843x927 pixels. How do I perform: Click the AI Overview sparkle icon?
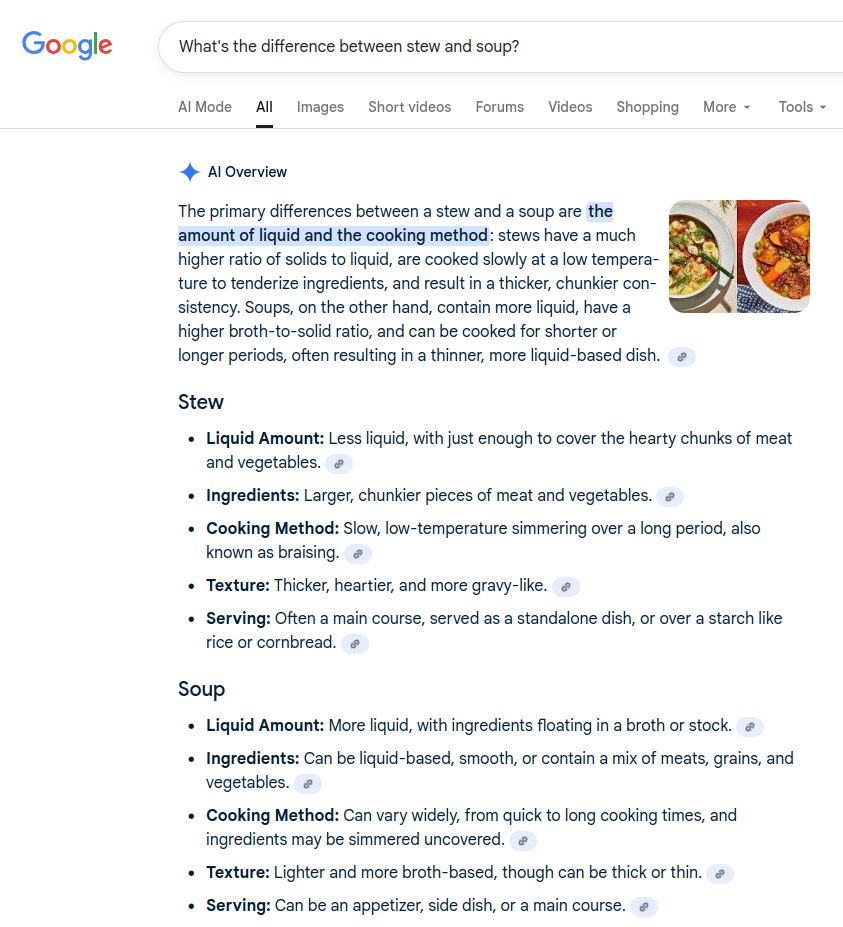190,172
